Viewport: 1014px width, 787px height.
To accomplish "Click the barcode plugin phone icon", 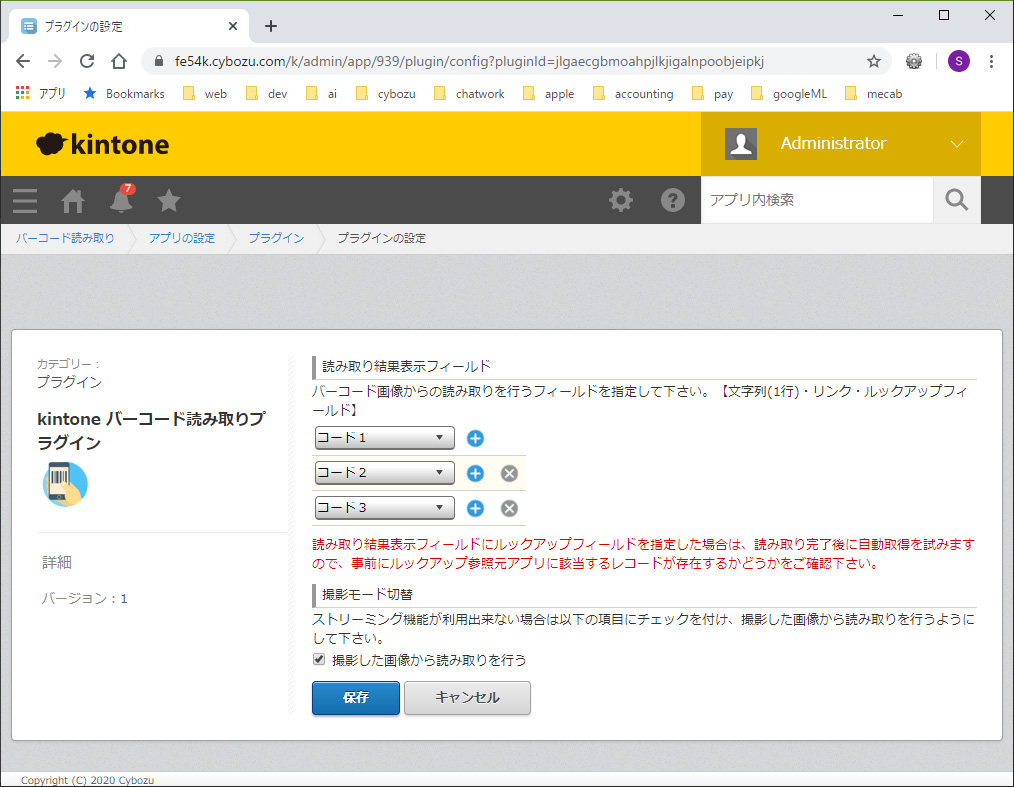I will tap(65, 484).
